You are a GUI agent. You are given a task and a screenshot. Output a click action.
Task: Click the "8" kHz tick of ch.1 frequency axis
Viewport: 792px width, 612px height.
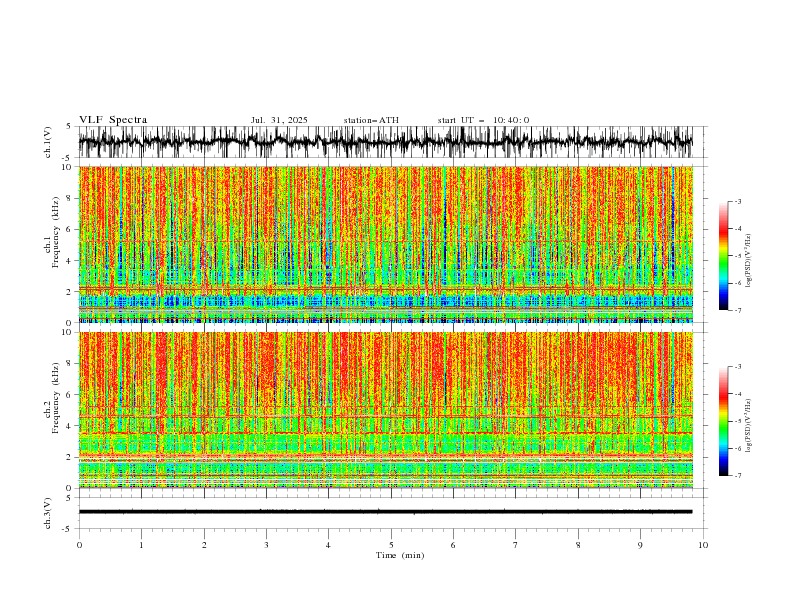tap(70, 198)
